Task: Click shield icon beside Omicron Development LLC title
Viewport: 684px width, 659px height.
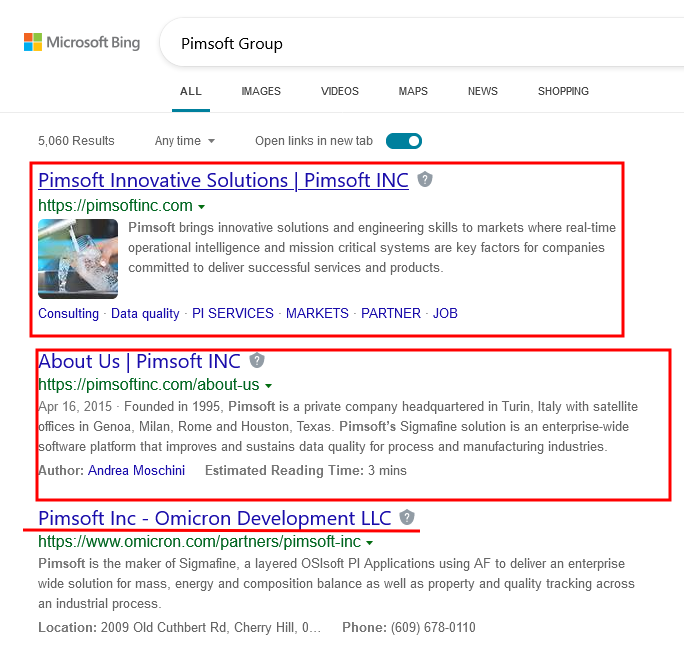Action: pos(407,517)
